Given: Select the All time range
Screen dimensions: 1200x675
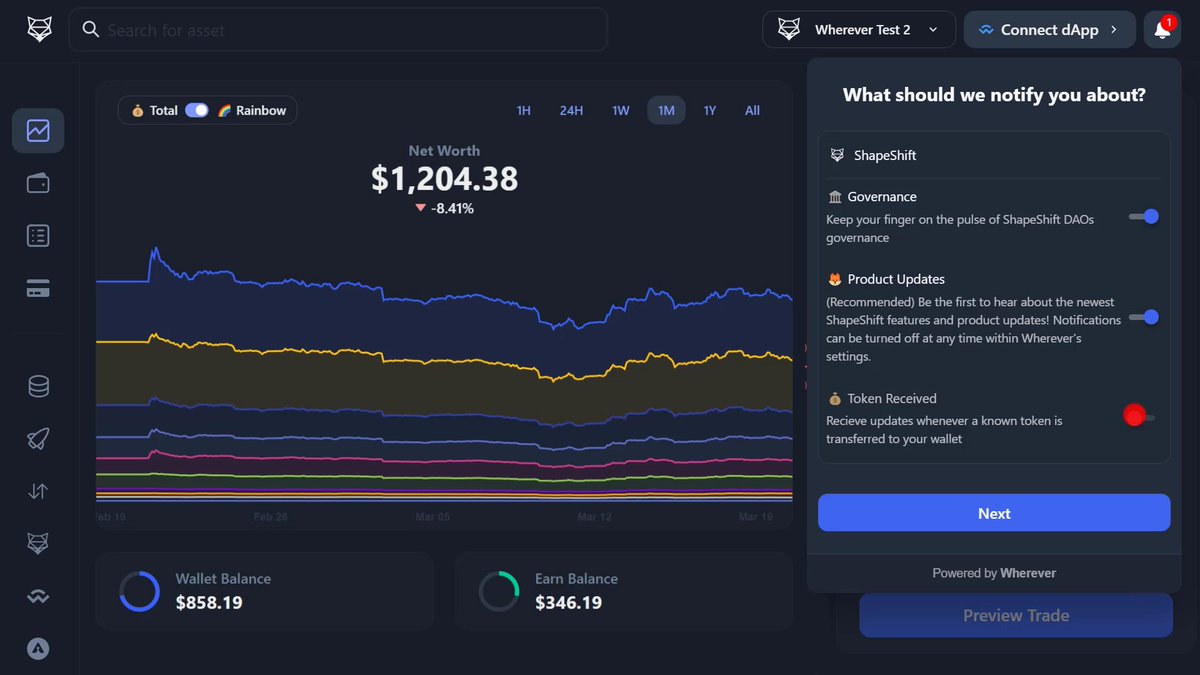Looking at the screenshot, I should point(752,110).
